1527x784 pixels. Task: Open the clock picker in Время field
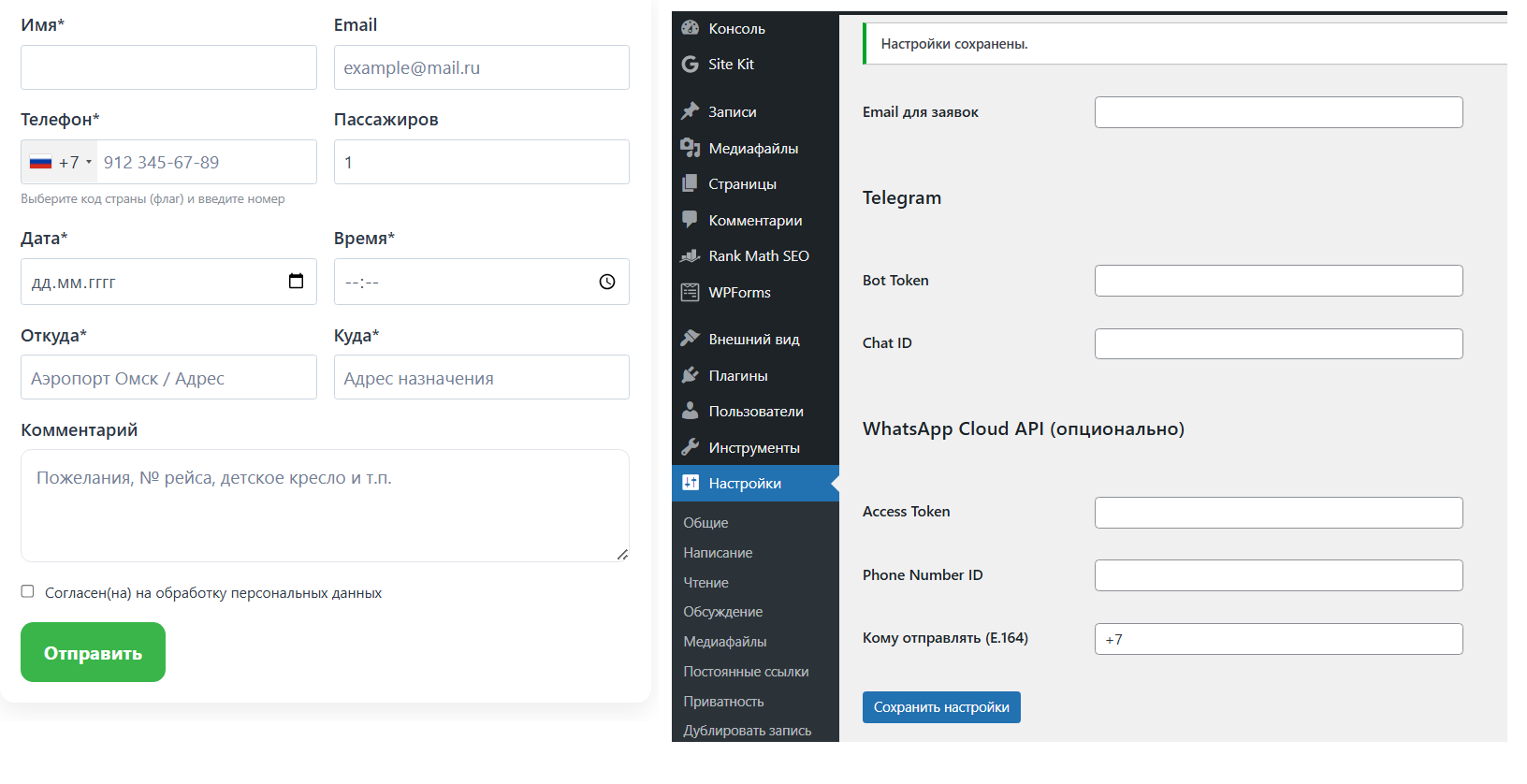[607, 282]
